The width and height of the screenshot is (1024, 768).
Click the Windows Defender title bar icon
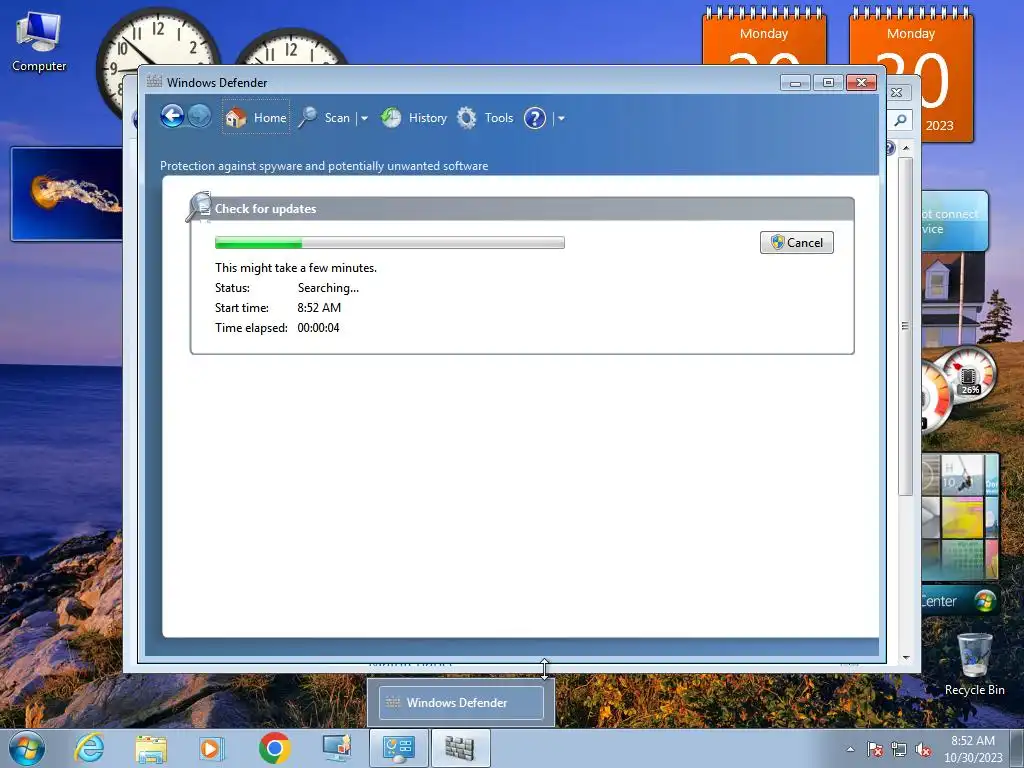(x=154, y=82)
